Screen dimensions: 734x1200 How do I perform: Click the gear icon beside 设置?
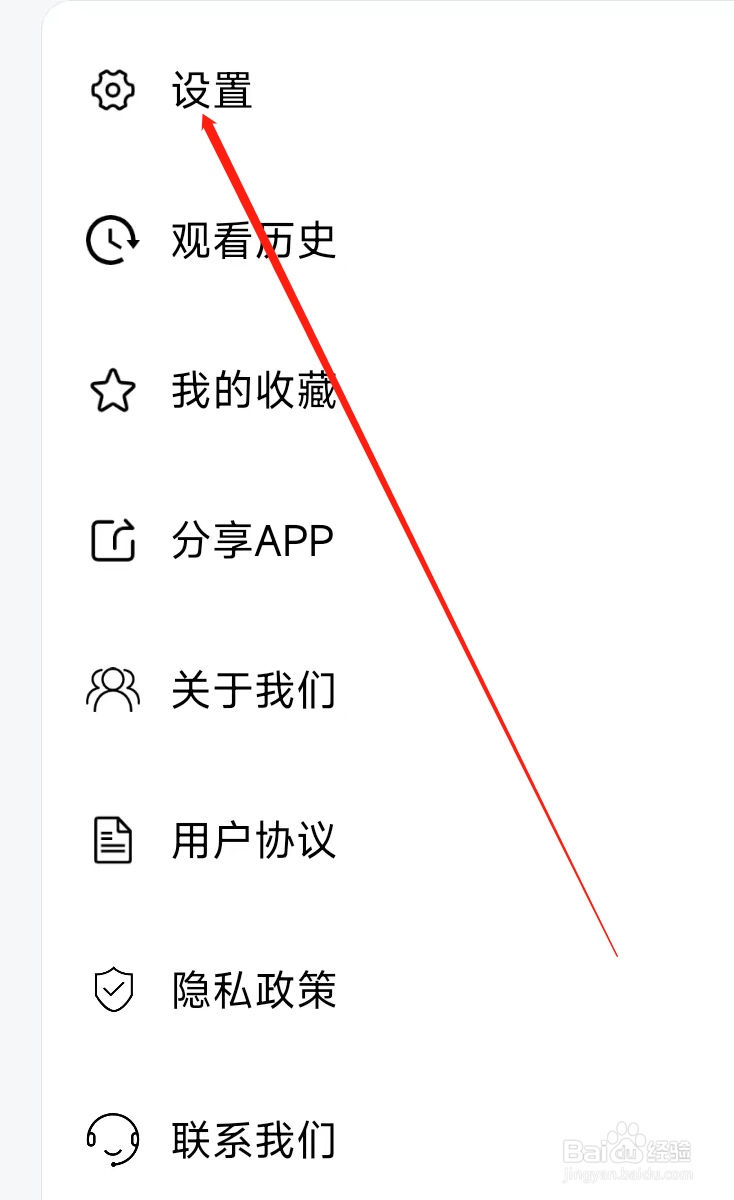pyautogui.click(x=113, y=91)
